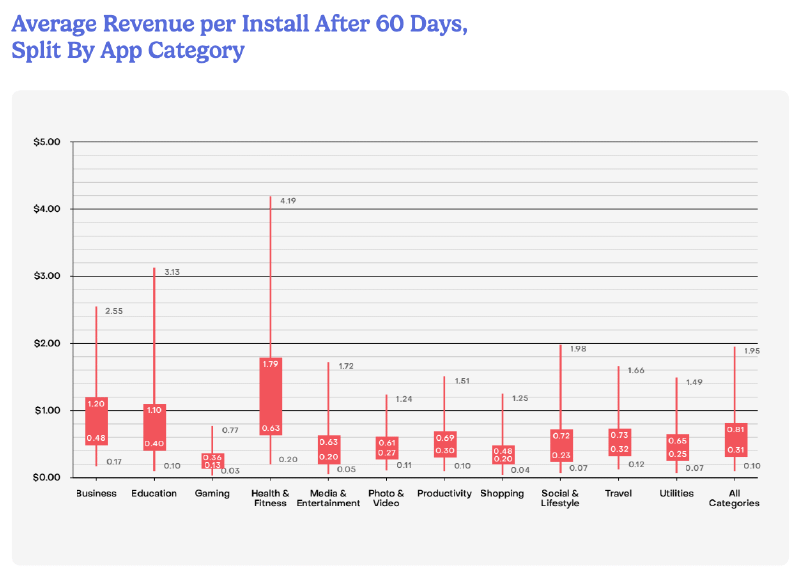800x576 pixels.
Task: Select the Utilities category red box
Action: tap(676, 447)
